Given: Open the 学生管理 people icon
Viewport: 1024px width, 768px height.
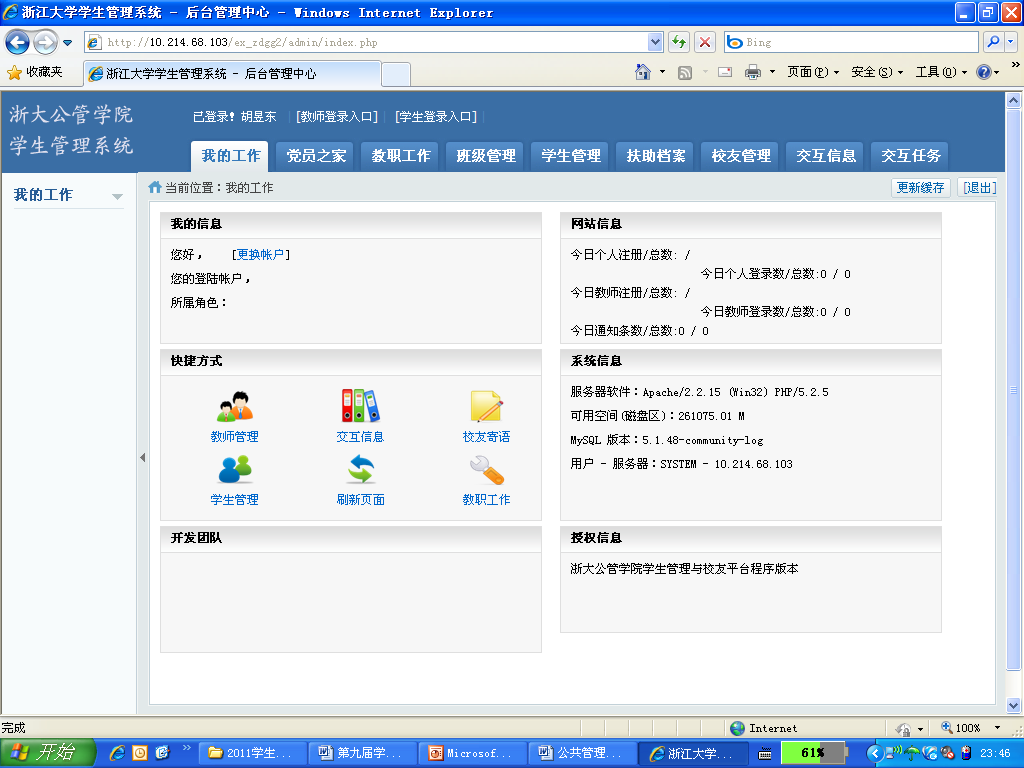Looking at the screenshot, I should 235,469.
